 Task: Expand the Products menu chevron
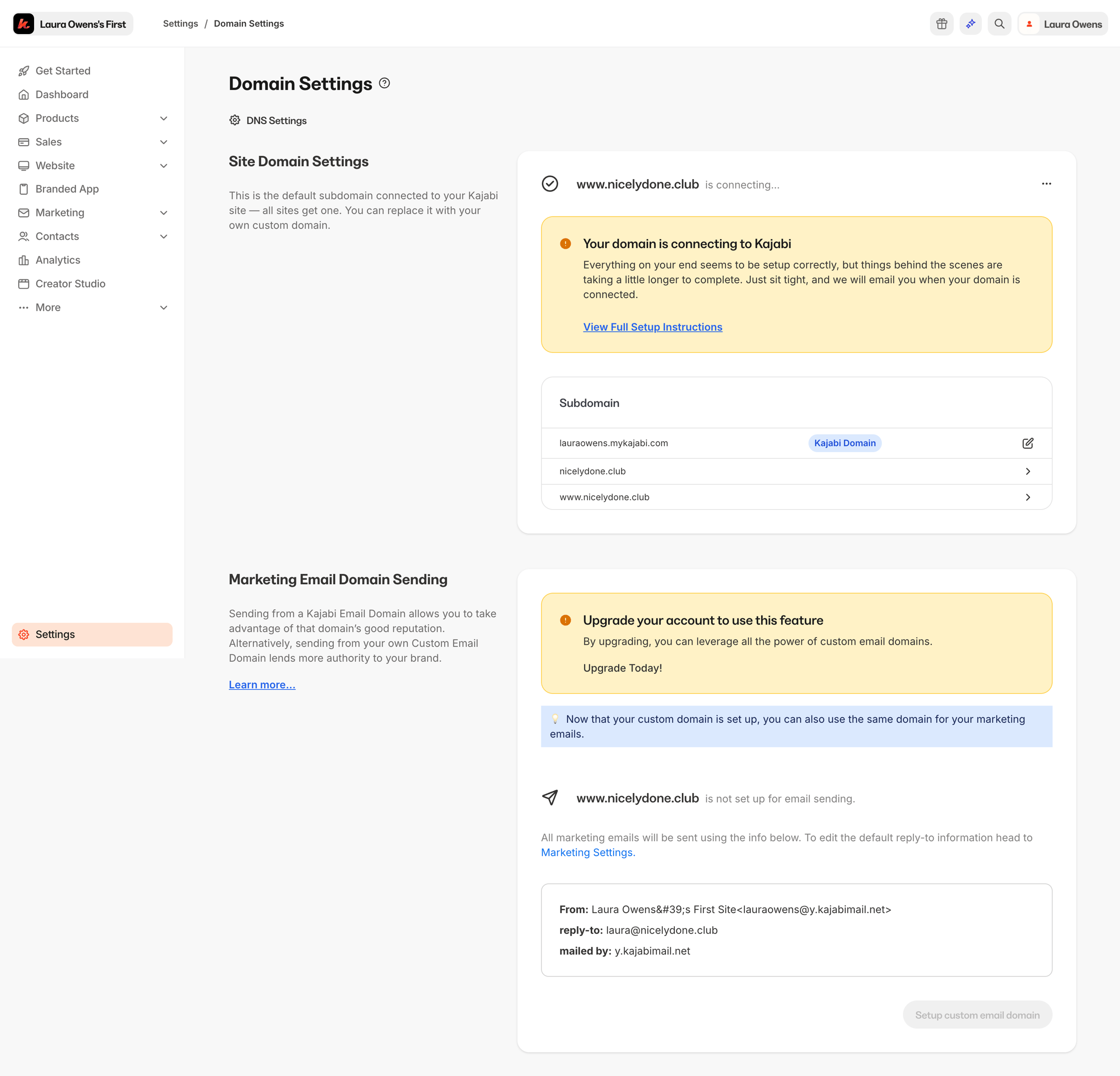(x=163, y=119)
